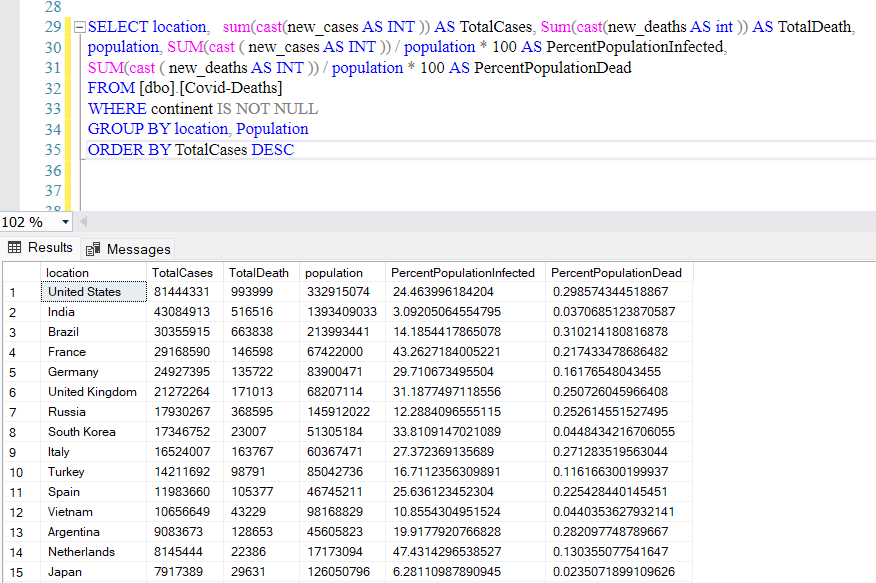Sort by clicking the TotalCases column header
876x583 pixels.
[x=182, y=272]
